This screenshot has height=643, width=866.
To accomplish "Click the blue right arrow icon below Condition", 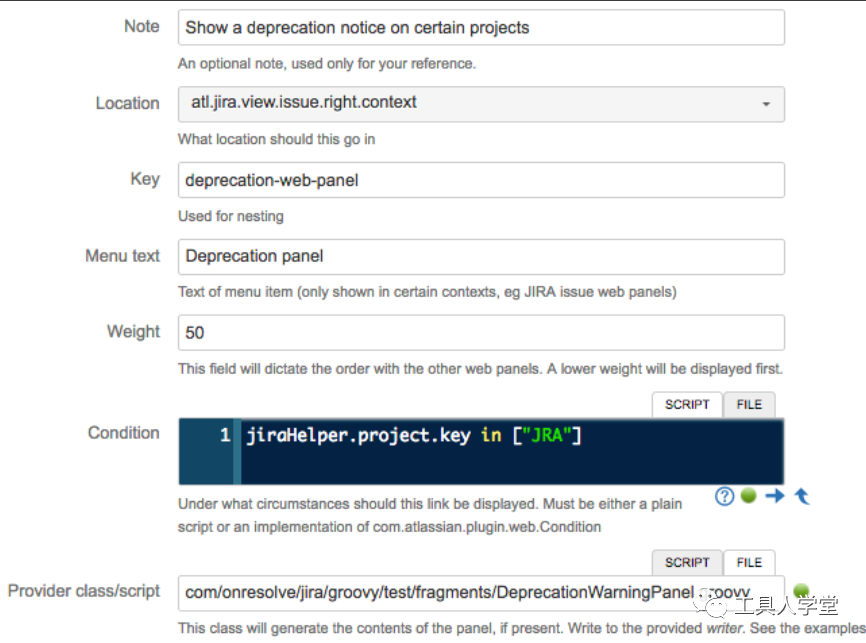I will (x=775, y=496).
